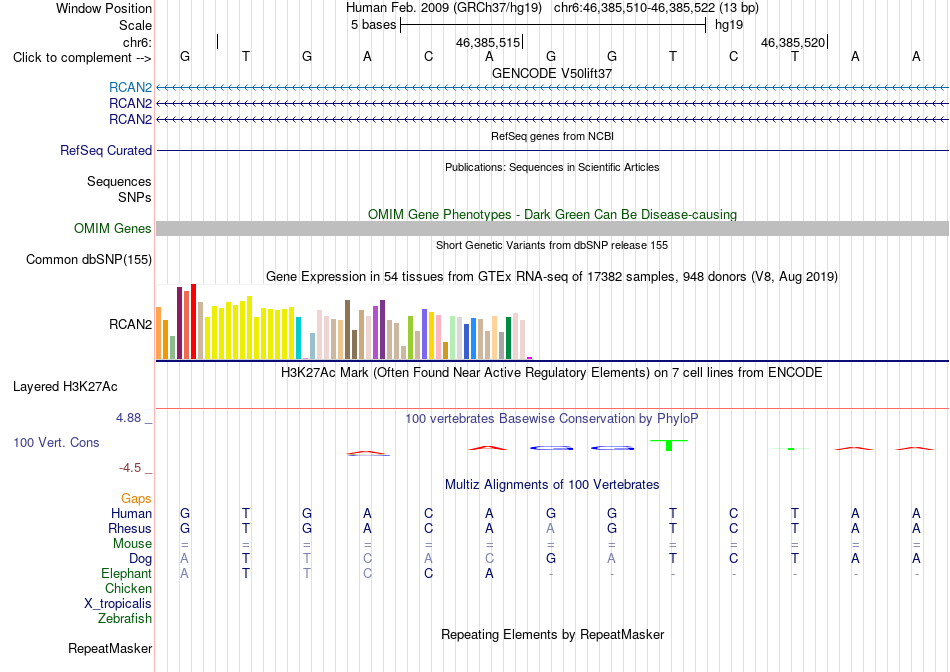Click the chr6: base position label
The width and height of the screenshot is (950, 672).
click(x=137, y=42)
